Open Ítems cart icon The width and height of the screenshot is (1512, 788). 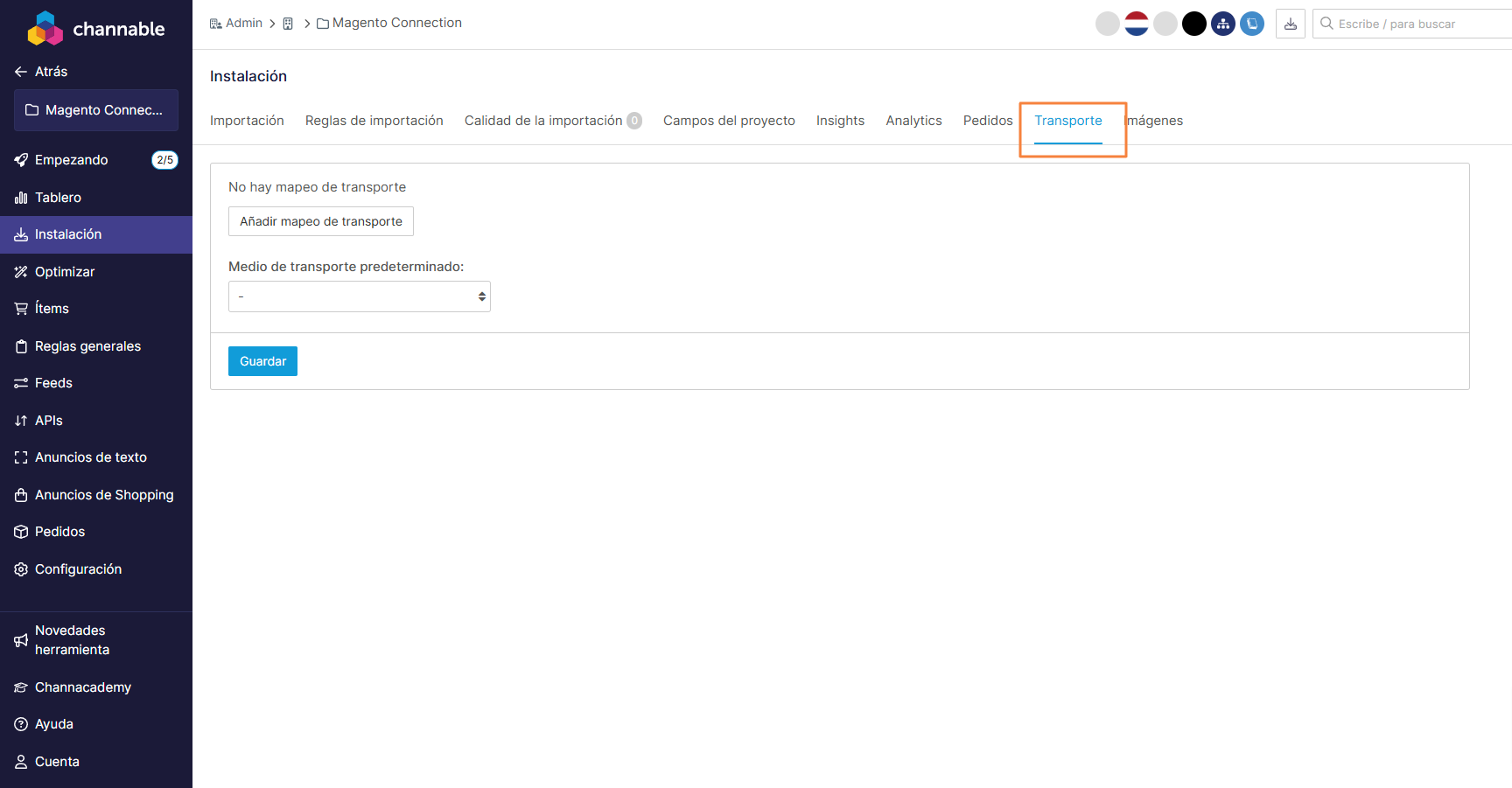click(x=21, y=309)
